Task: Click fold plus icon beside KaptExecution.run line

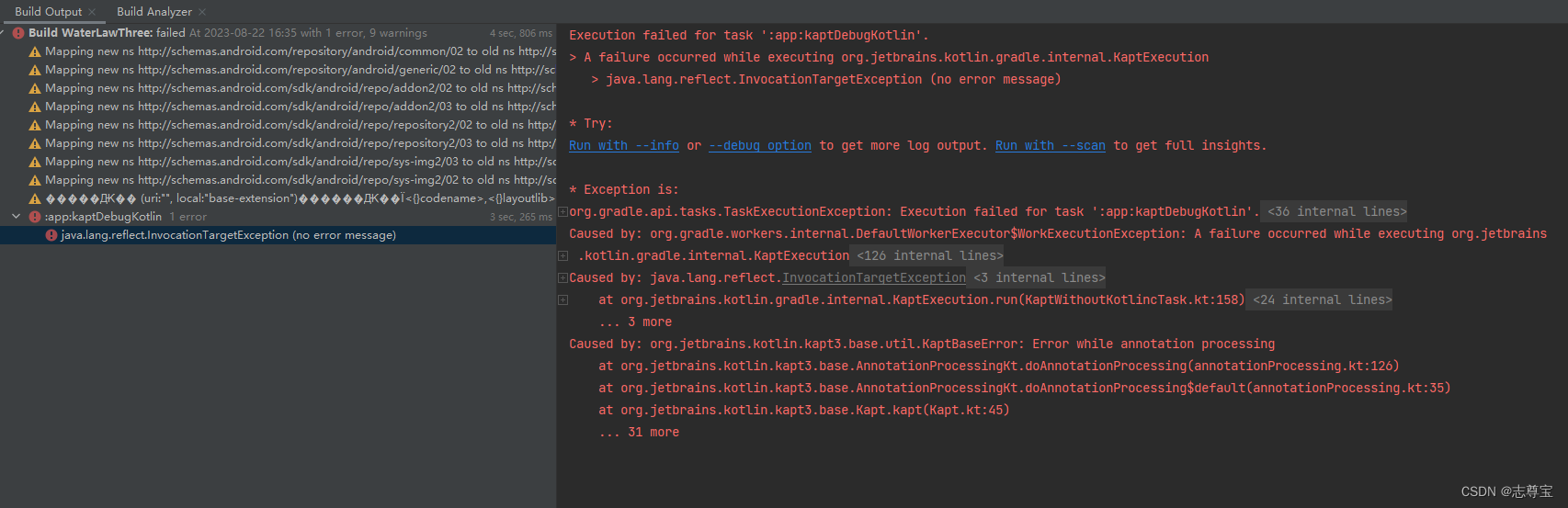Action: (562, 300)
